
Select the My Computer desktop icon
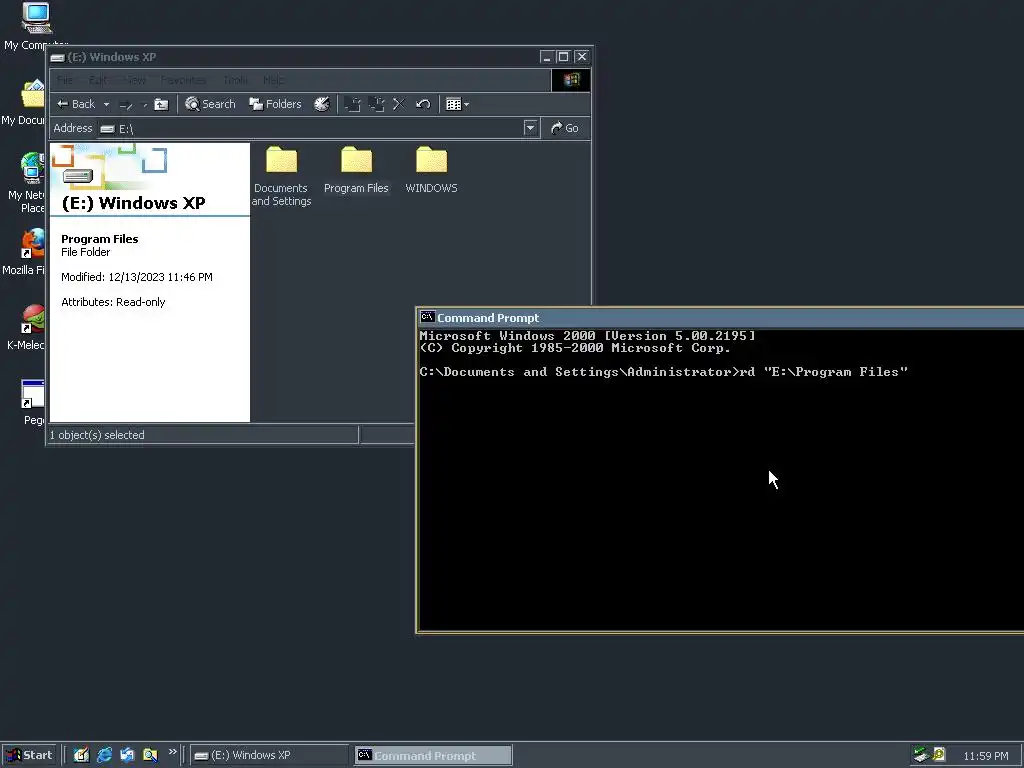(35, 27)
